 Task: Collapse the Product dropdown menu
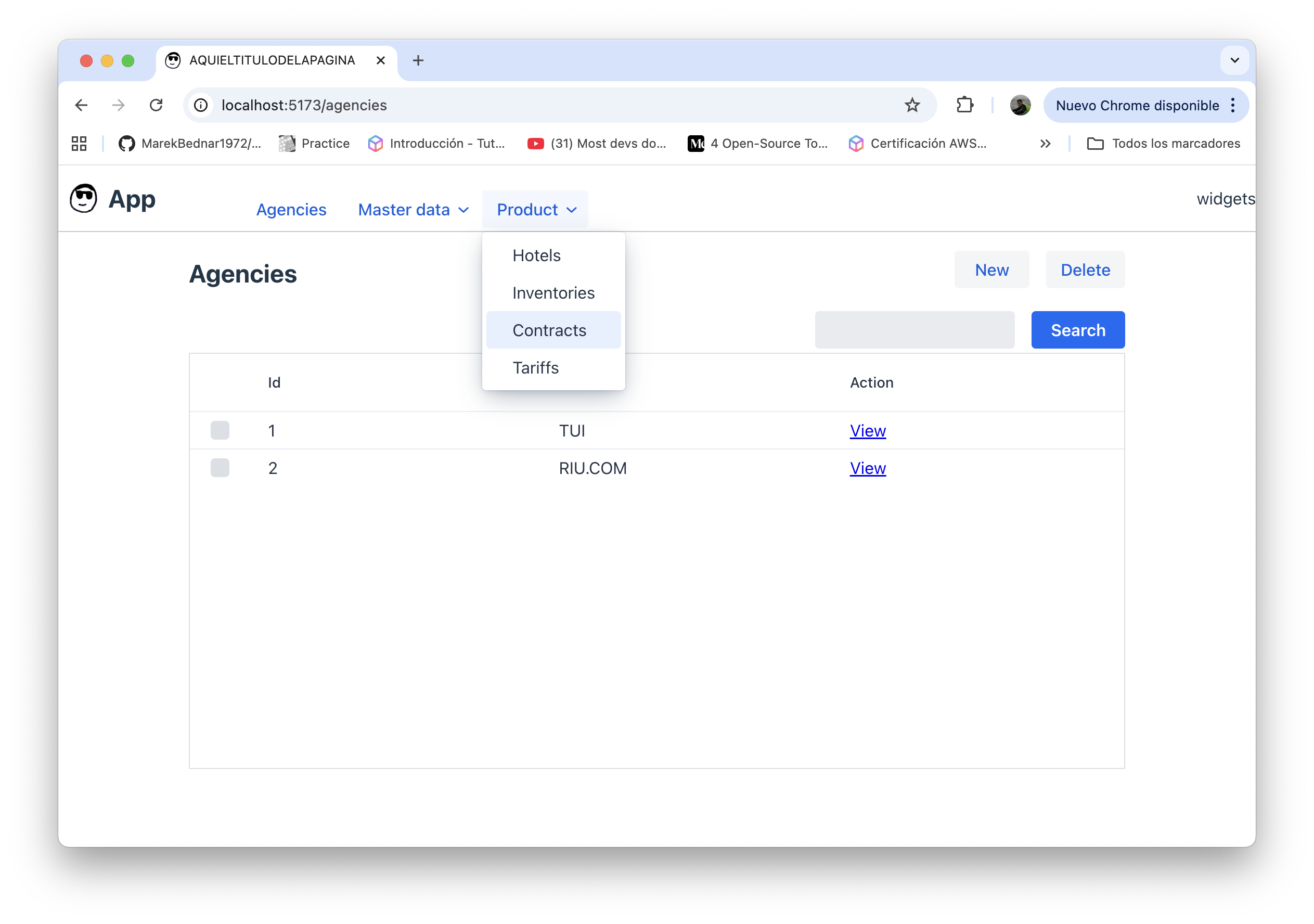536,210
